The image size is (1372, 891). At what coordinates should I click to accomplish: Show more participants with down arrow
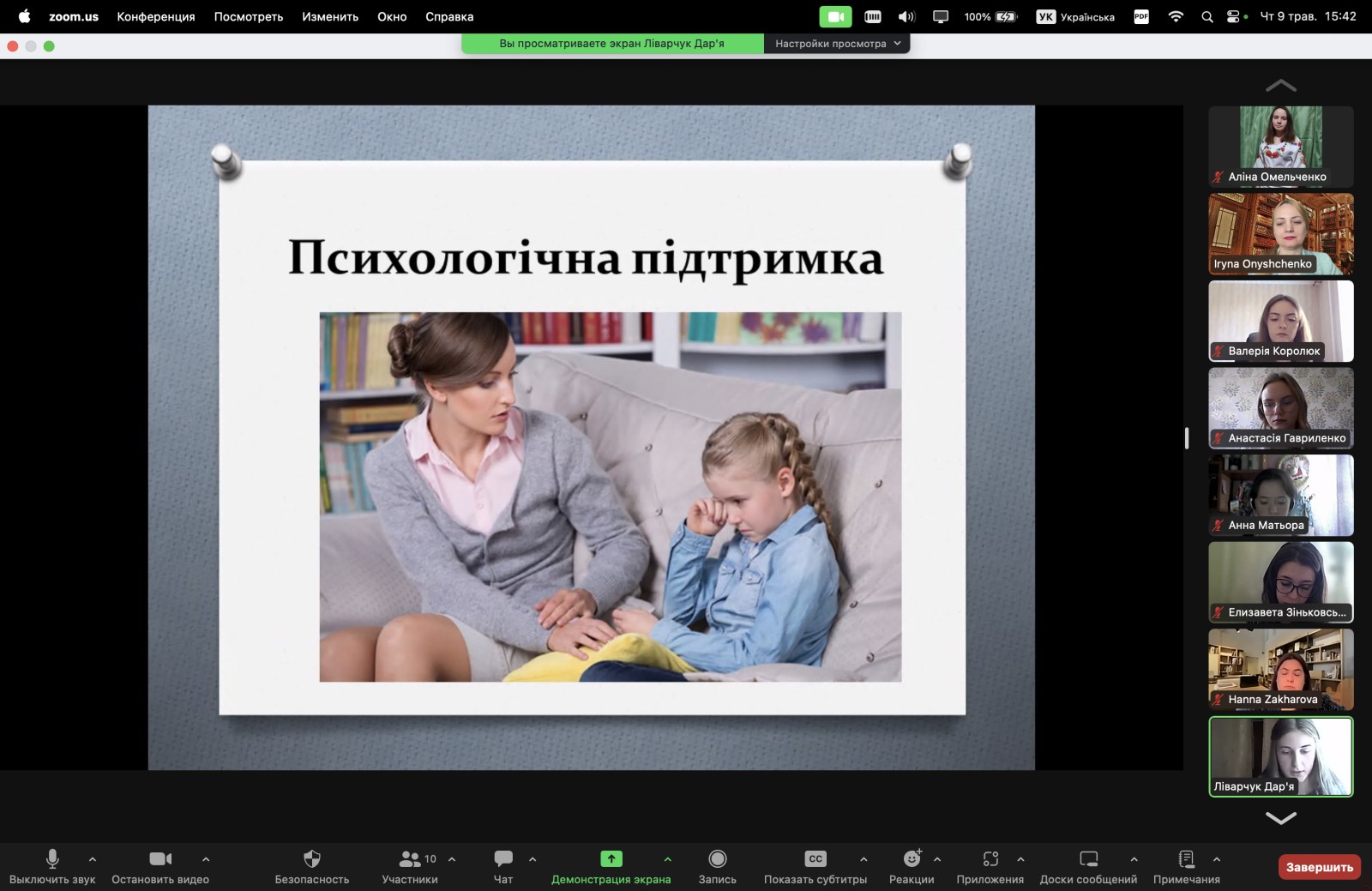1281,819
